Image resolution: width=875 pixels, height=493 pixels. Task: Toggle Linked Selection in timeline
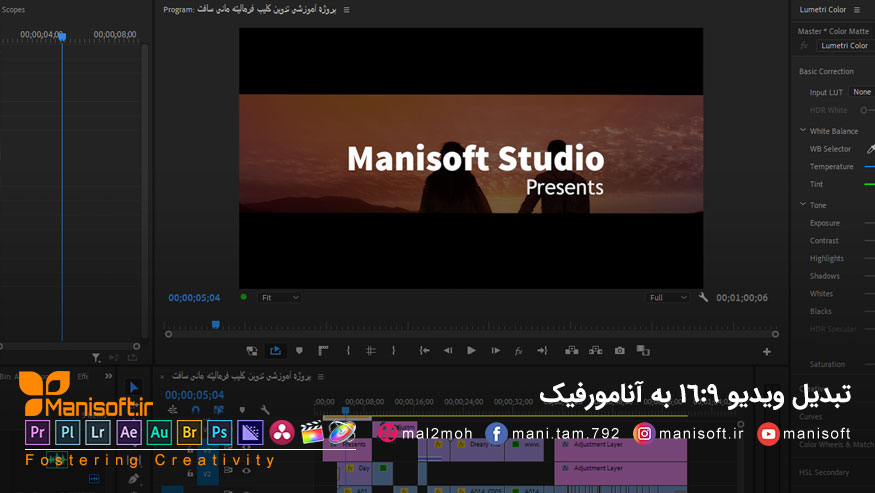point(218,410)
